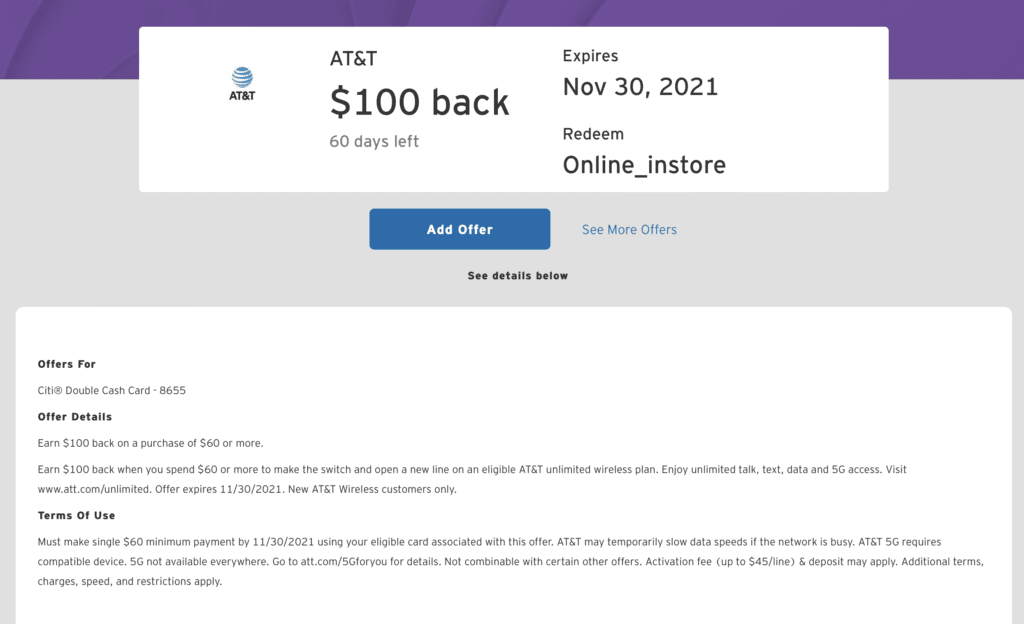Click the $100 back offer amount
Screen dimensions: 1024x624
419,102
